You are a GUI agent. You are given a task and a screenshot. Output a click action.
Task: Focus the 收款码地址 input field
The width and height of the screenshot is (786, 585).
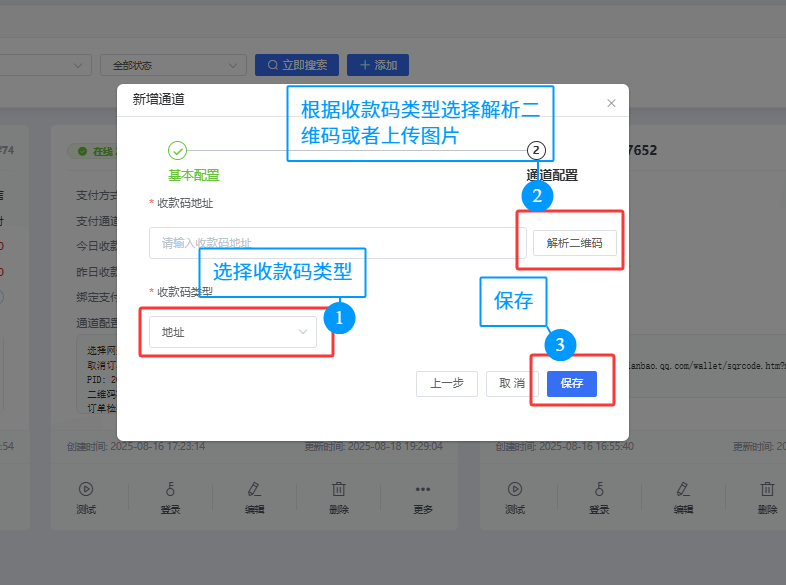pyautogui.click(x=330, y=243)
